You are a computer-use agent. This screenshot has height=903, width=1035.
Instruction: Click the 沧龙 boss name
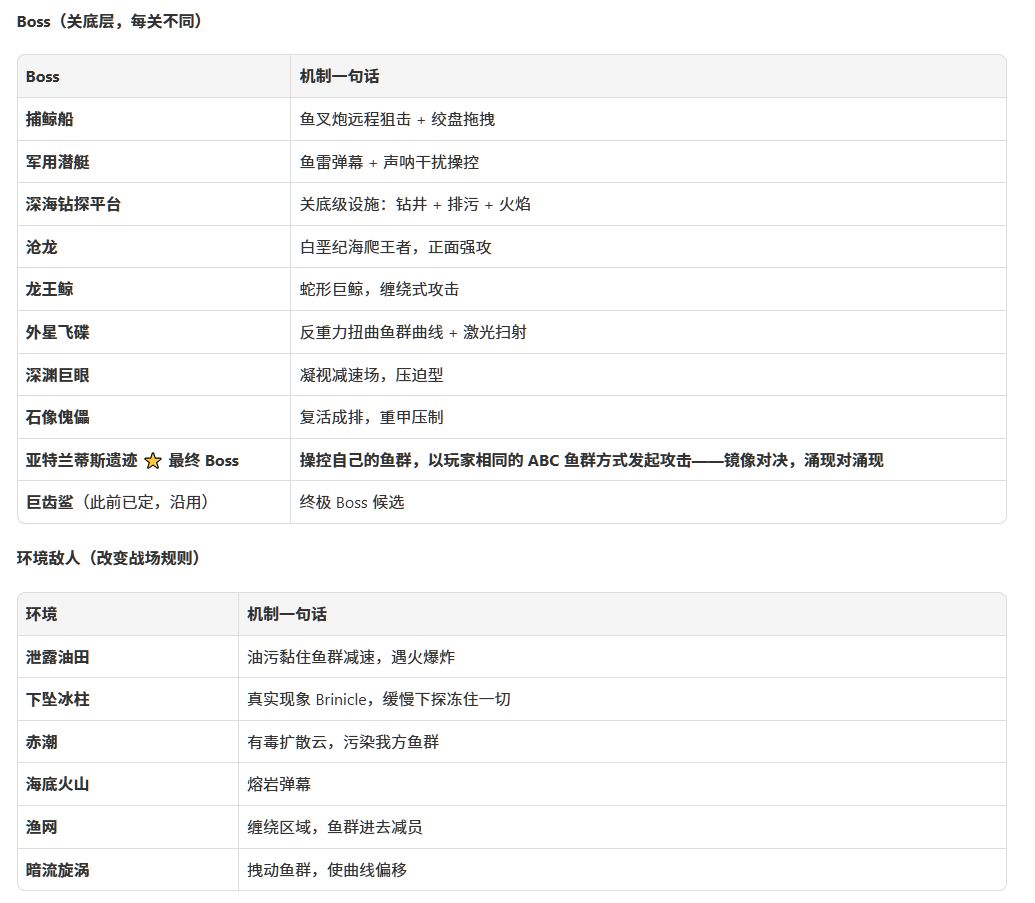point(42,247)
